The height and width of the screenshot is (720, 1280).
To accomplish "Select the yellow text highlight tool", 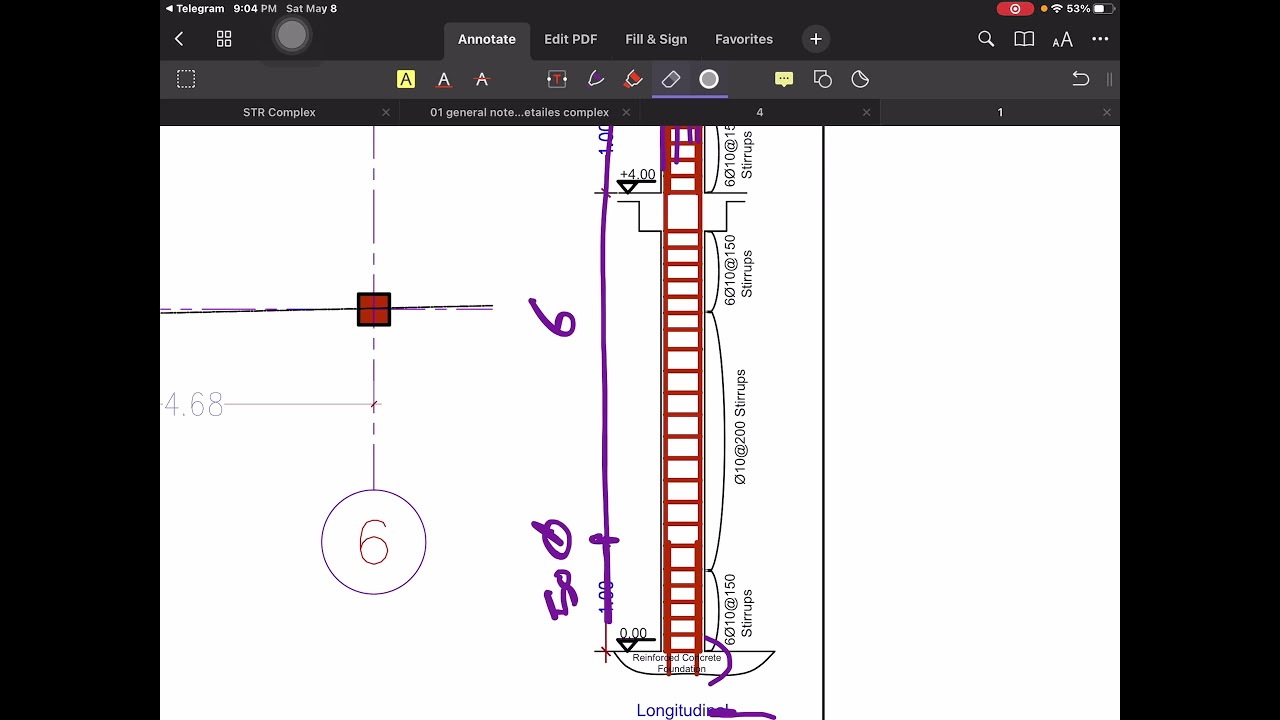I will point(406,79).
